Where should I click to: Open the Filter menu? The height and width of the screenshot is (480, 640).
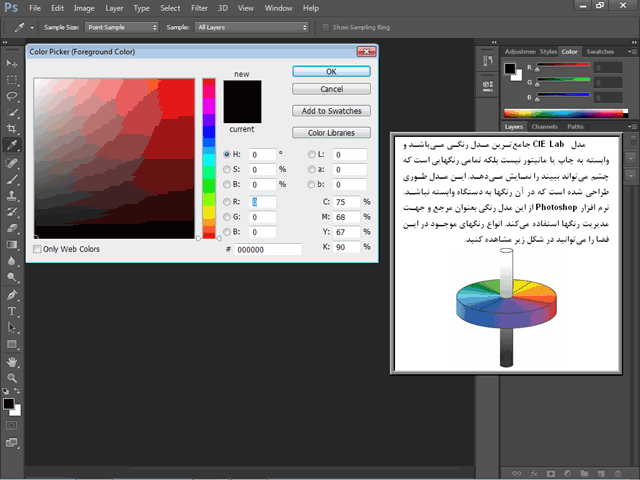pos(198,8)
